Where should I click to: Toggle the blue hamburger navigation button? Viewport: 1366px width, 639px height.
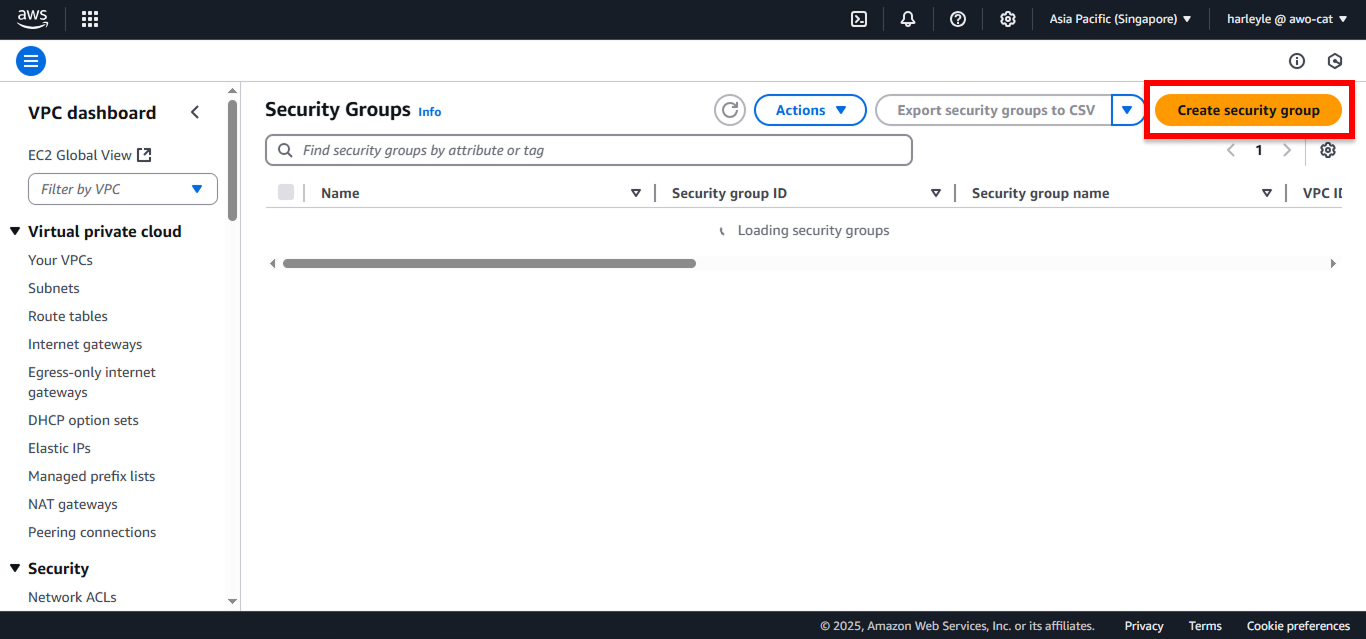click(x=31, y=61)
